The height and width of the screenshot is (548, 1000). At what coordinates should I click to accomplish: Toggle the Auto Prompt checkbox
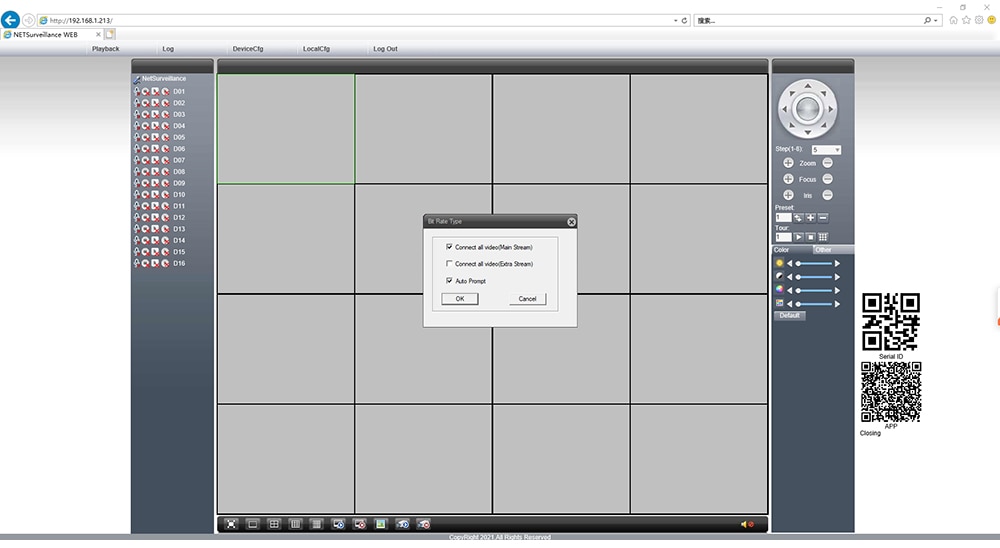449,281
